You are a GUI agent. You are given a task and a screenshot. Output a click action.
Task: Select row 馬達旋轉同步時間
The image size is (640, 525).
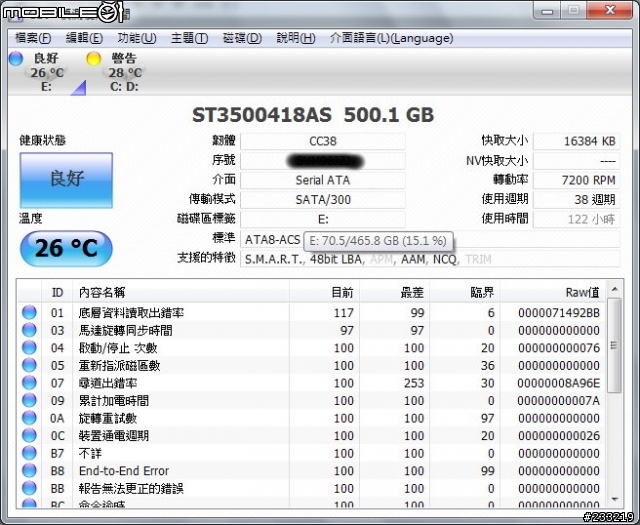click(312, 330)
